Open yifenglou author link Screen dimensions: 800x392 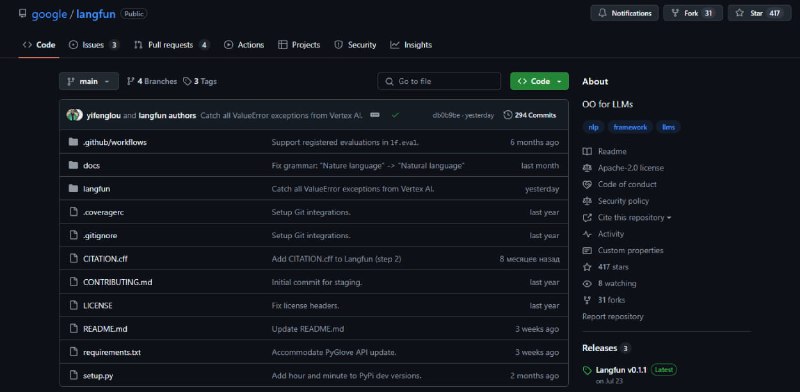[104, 115]
